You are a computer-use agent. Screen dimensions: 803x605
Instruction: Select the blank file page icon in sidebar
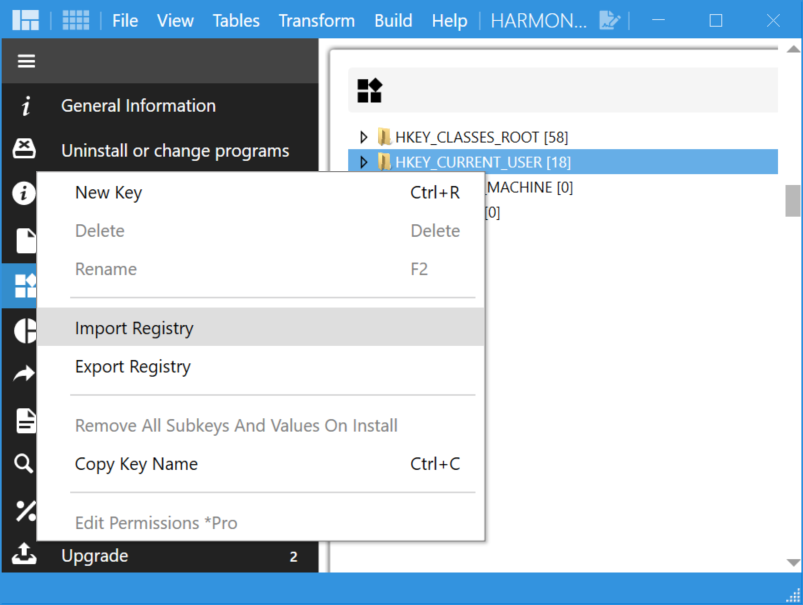tap(26, 241)
